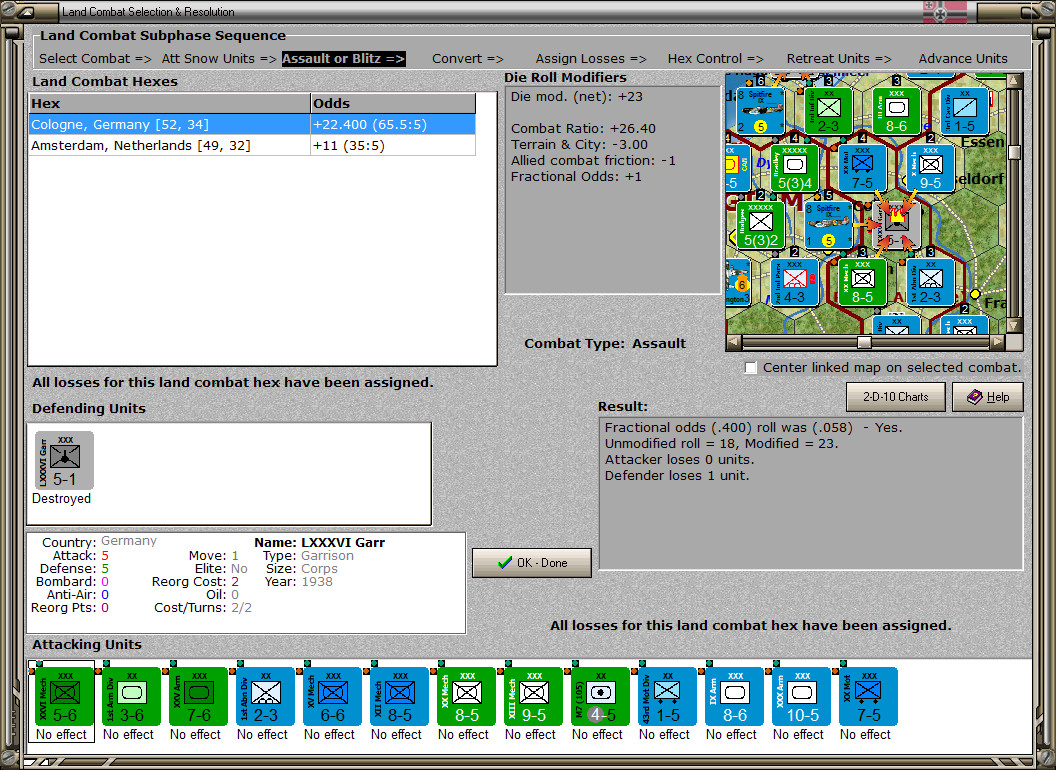Click the map scroll down arrow
Image resolution: width=1056 pixels, height=770 pixels.
[x=1014, y=325]
